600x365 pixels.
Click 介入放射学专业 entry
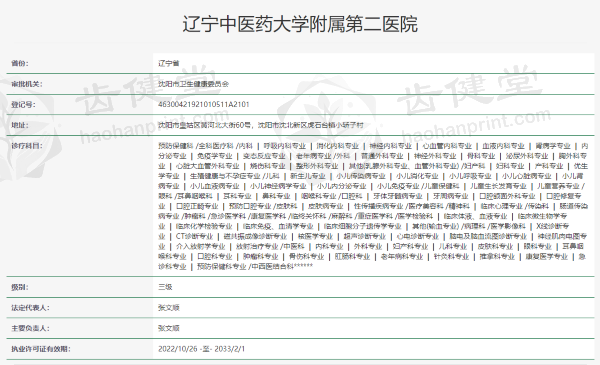pyautogui.click(x=201, y=246)
